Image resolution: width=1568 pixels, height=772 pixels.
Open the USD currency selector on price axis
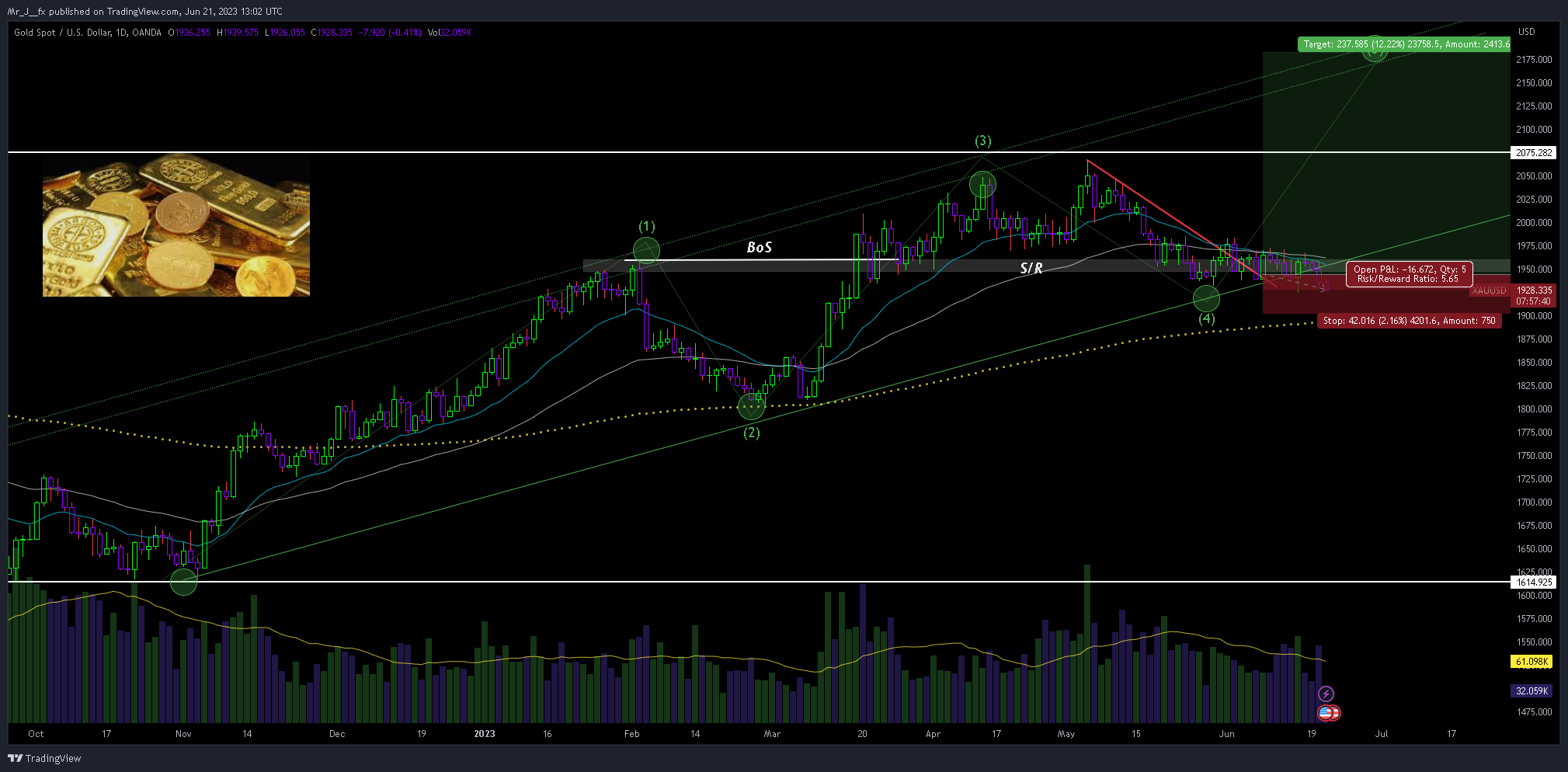coord(1526,32)
